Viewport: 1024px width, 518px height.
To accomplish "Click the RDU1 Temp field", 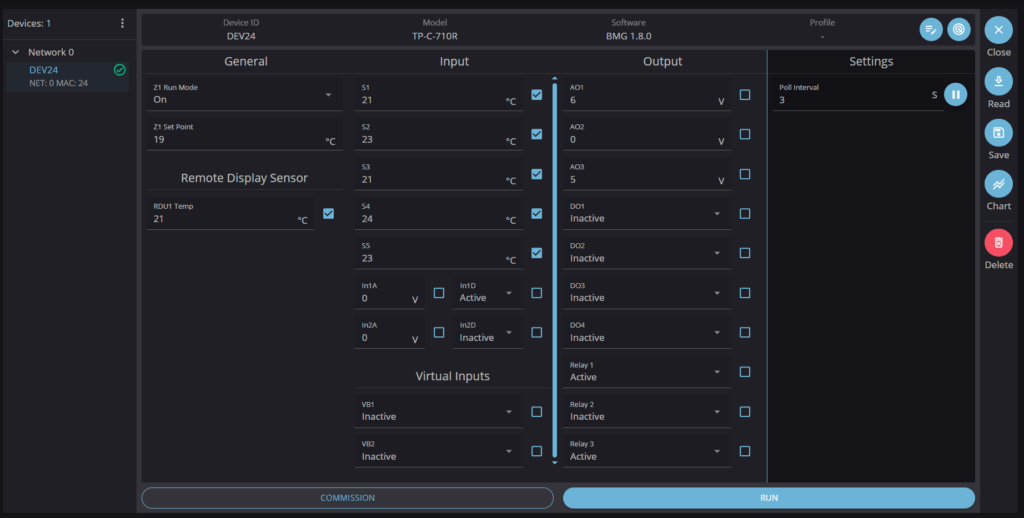I will coord(230,214).
